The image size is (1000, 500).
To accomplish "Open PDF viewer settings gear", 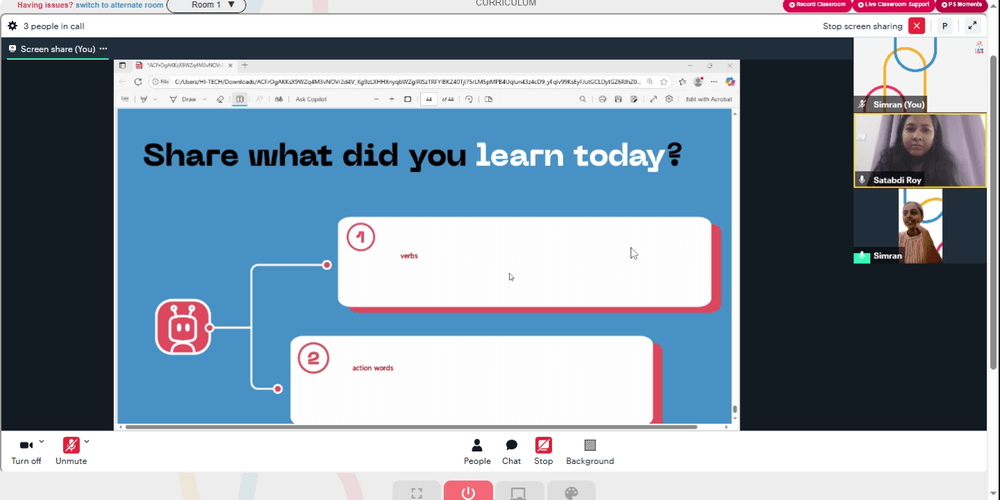I will pos(669,99).
